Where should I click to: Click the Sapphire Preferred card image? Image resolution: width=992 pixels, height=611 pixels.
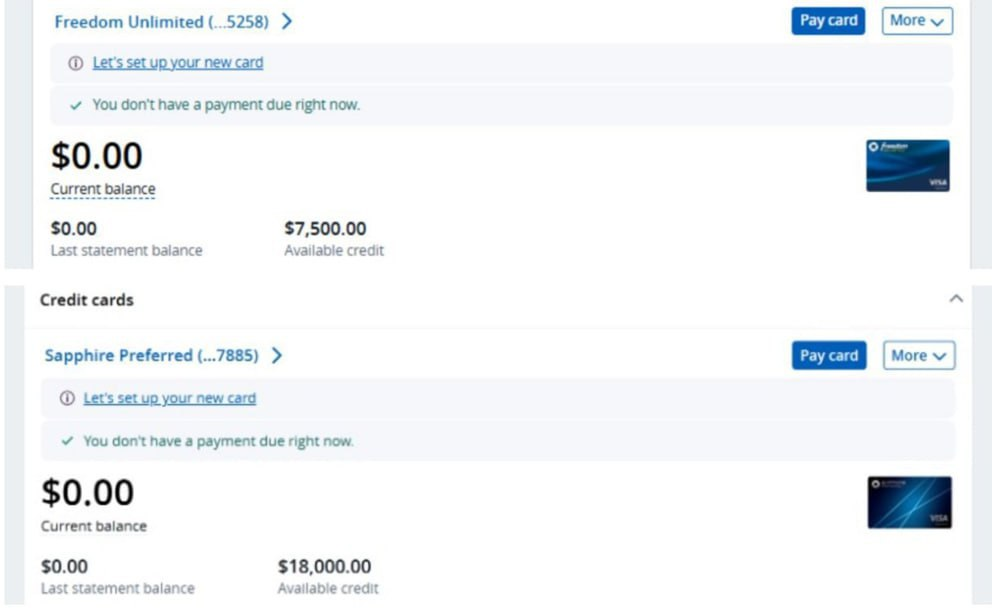(x=909, y=502)
